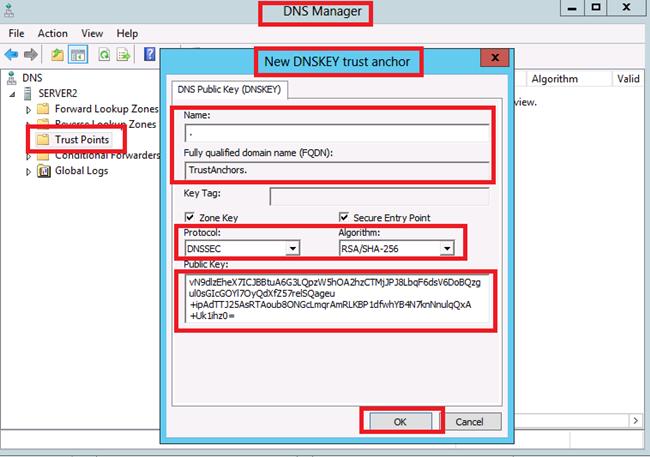Select Trust Points in the tree
650x457 pixels.
point(81,139)
